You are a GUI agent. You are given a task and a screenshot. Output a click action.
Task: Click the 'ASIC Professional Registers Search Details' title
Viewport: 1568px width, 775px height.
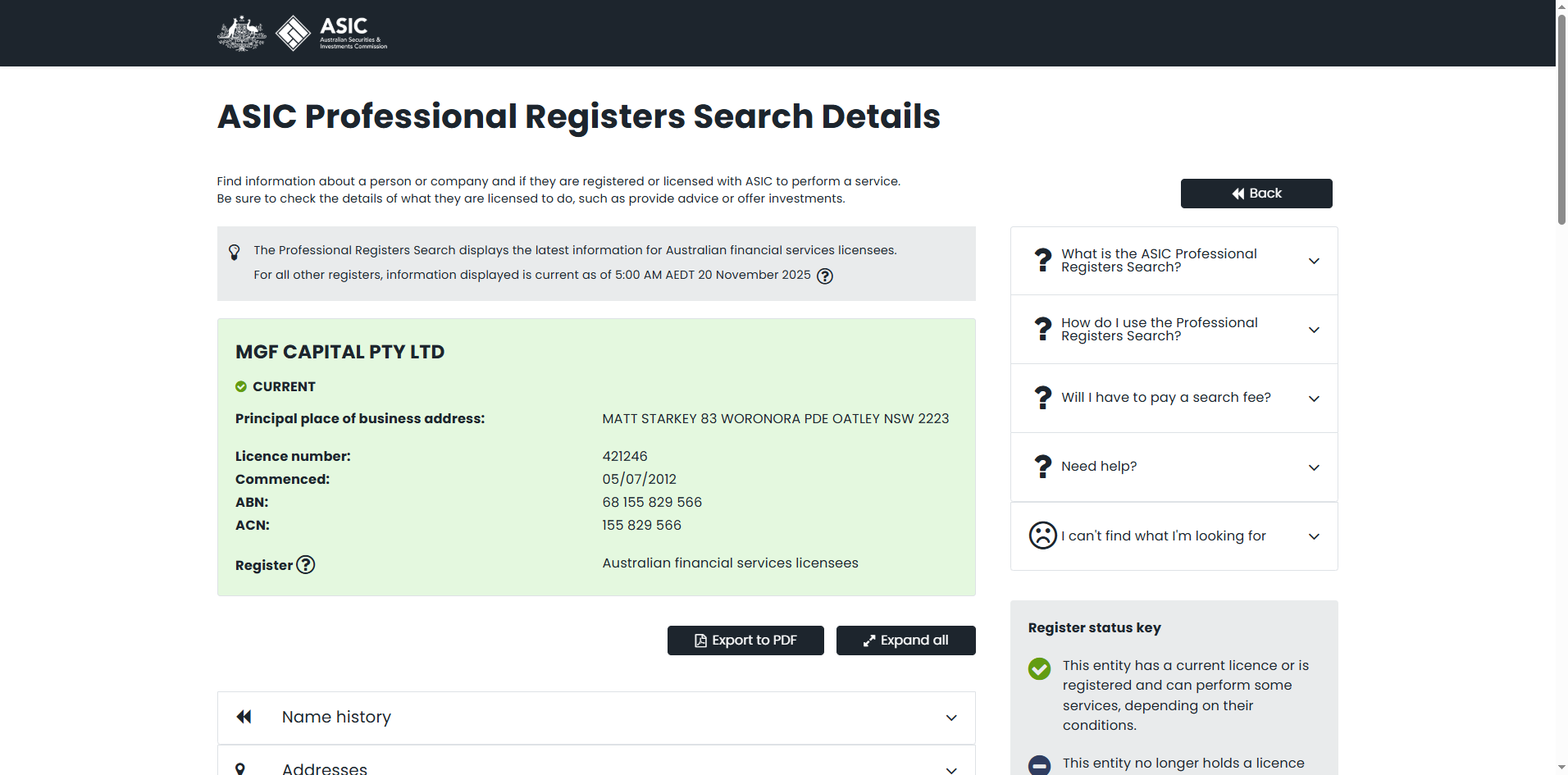click(578, 116)
